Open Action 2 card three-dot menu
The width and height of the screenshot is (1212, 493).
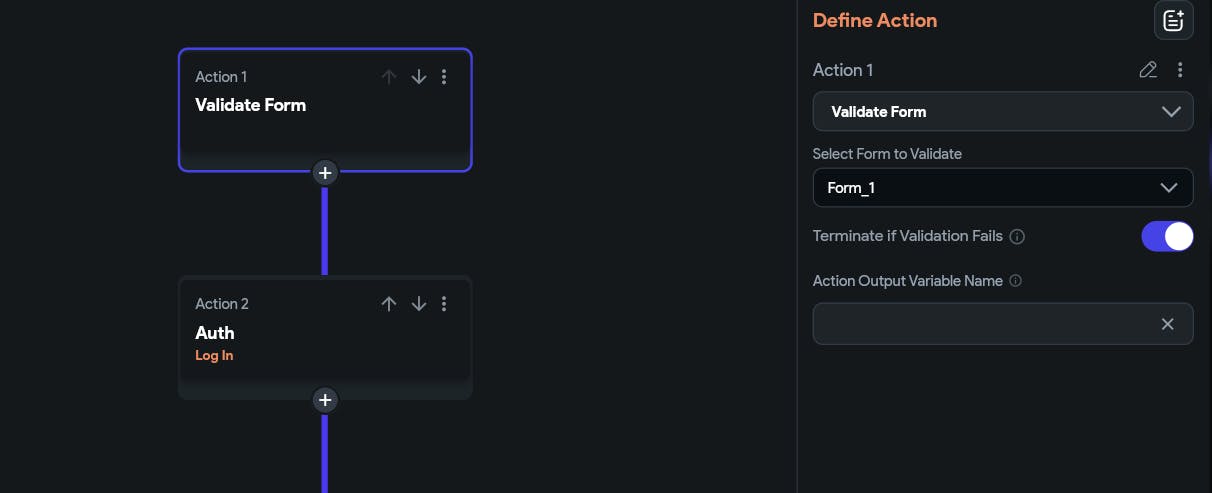click(444, 304)
